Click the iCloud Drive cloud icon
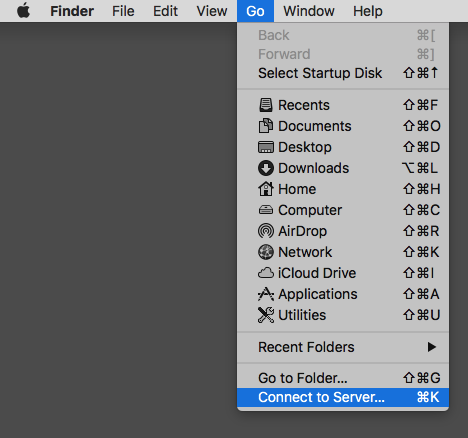The image size is (468, 438). click(266, 273)
